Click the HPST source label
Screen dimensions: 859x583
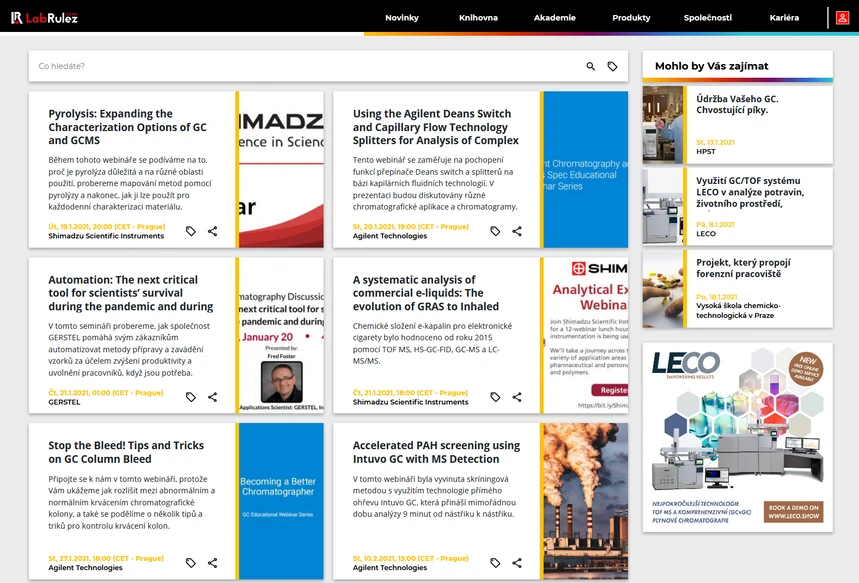tap(706, 151)
